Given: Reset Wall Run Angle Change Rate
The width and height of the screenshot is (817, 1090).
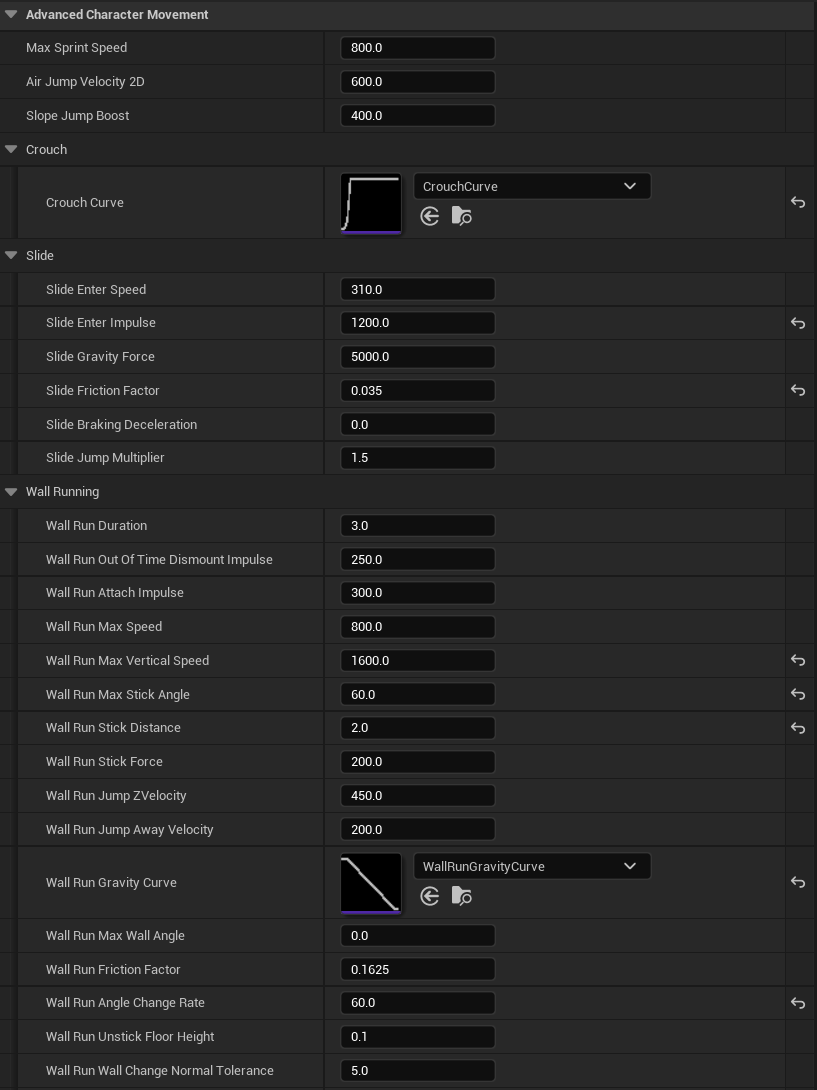Looking at the screenshot, I should tap(798, 1002).
